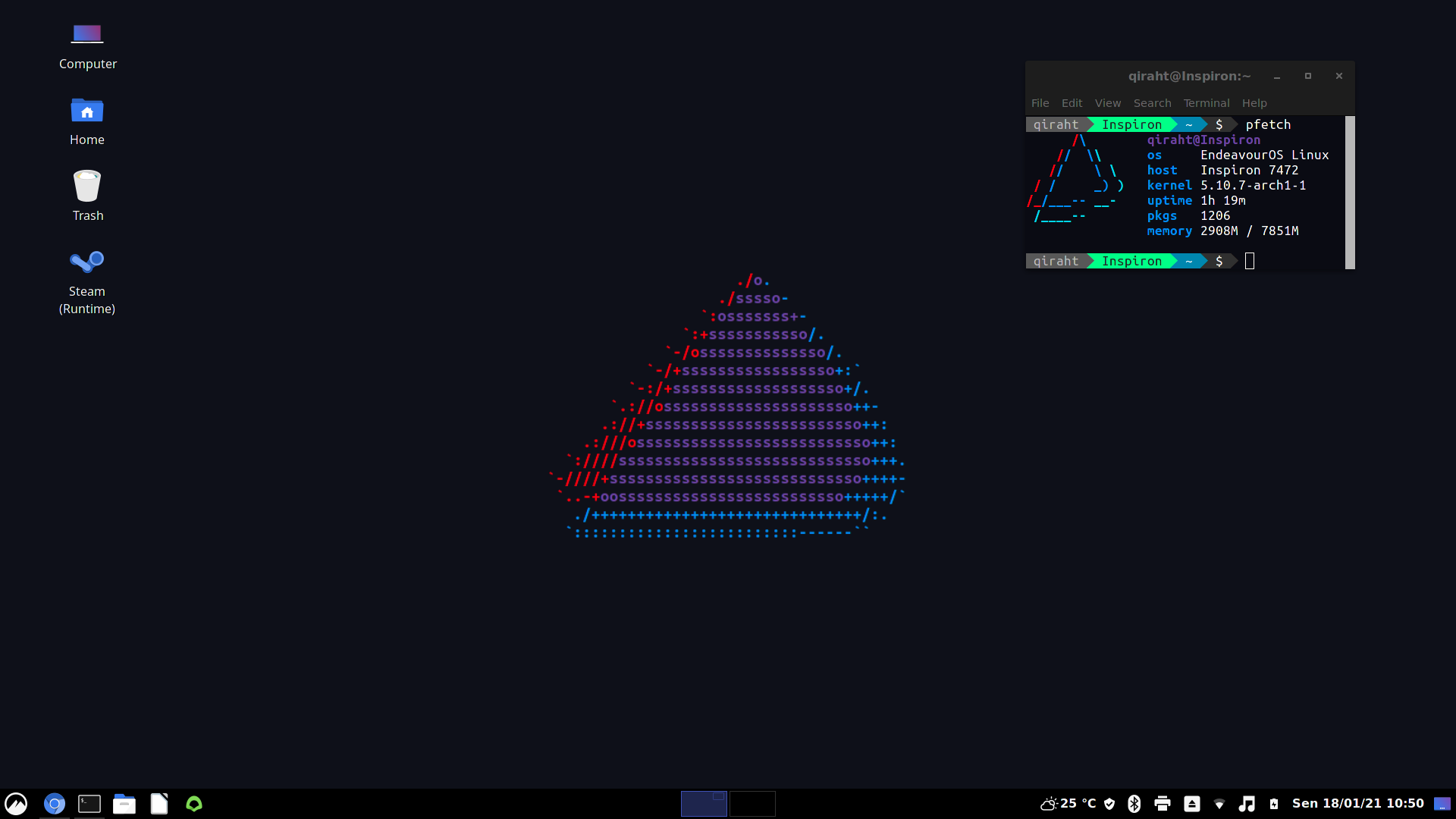Open the Trash desktop icon

[87, 196]
